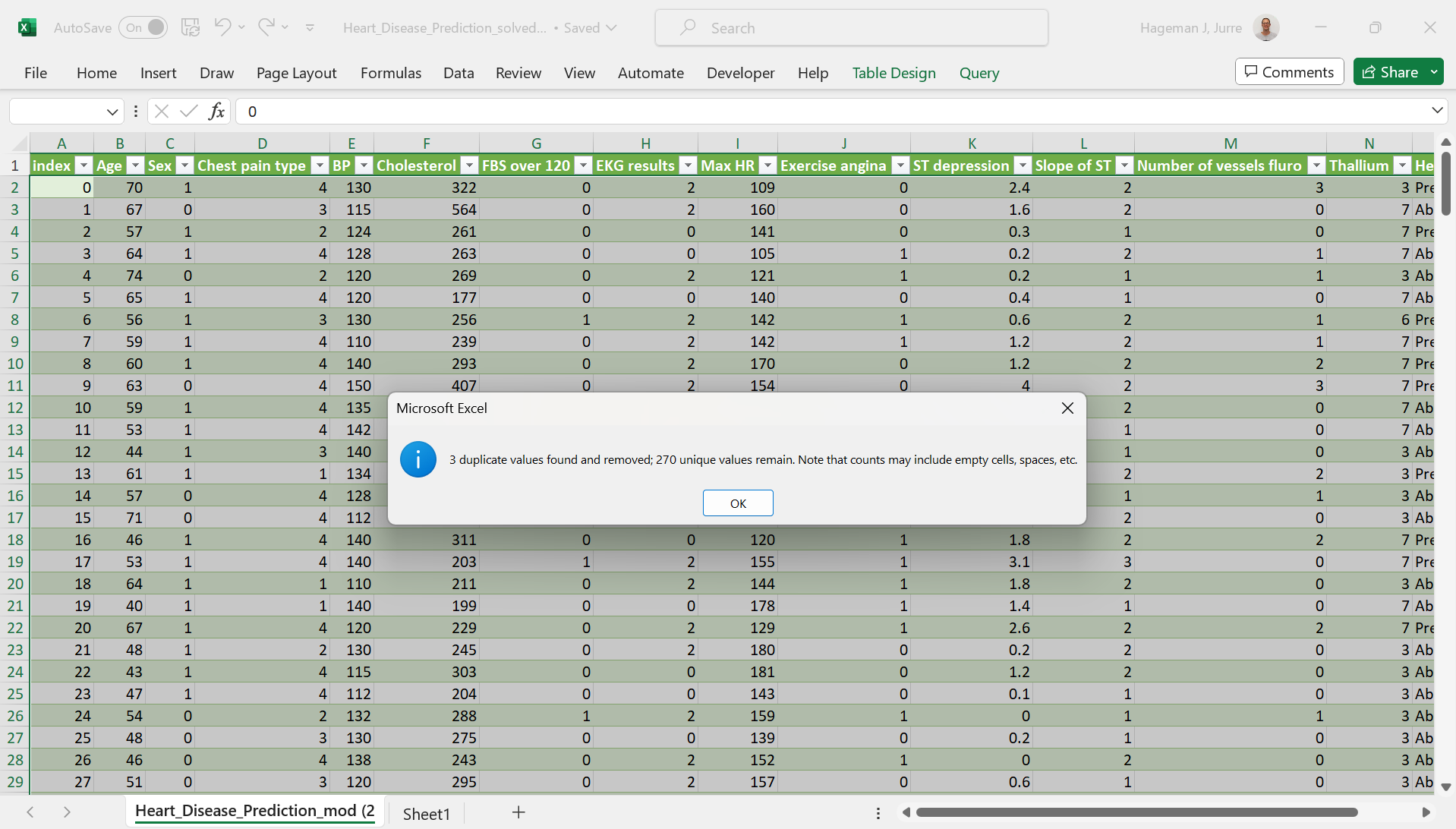
Task: Switch to the Sheet1 worksheet tab
Action: tap(426, 814)
